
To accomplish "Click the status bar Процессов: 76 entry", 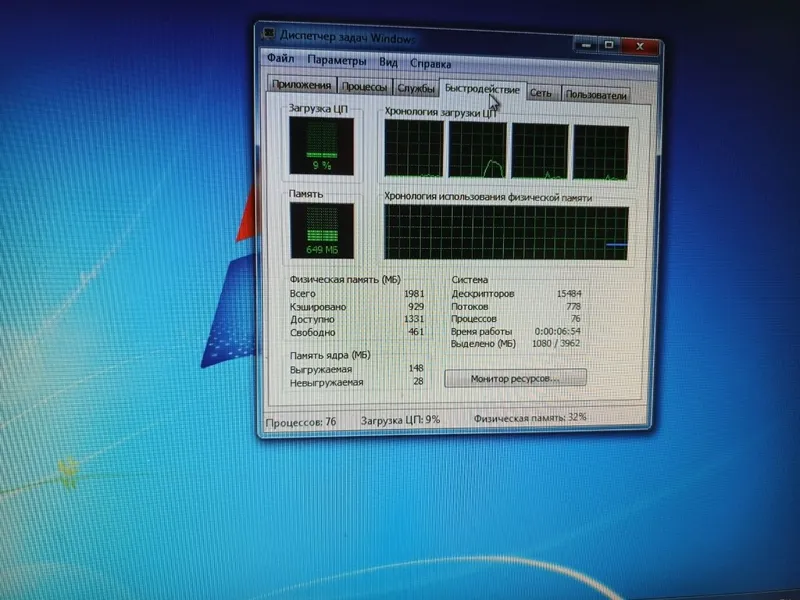I will click(301, 422).
